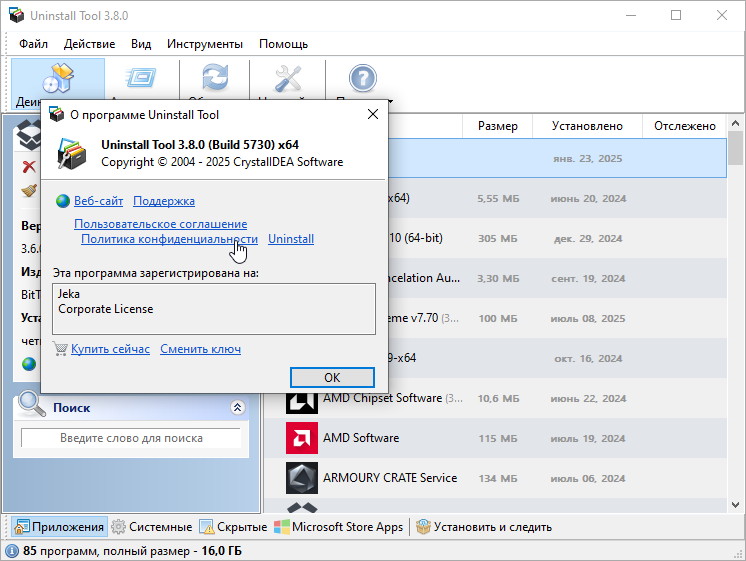This screenshot has width=746, height=561.
Task: Switch to the Скрытые tab
Action: pos(234,527)
